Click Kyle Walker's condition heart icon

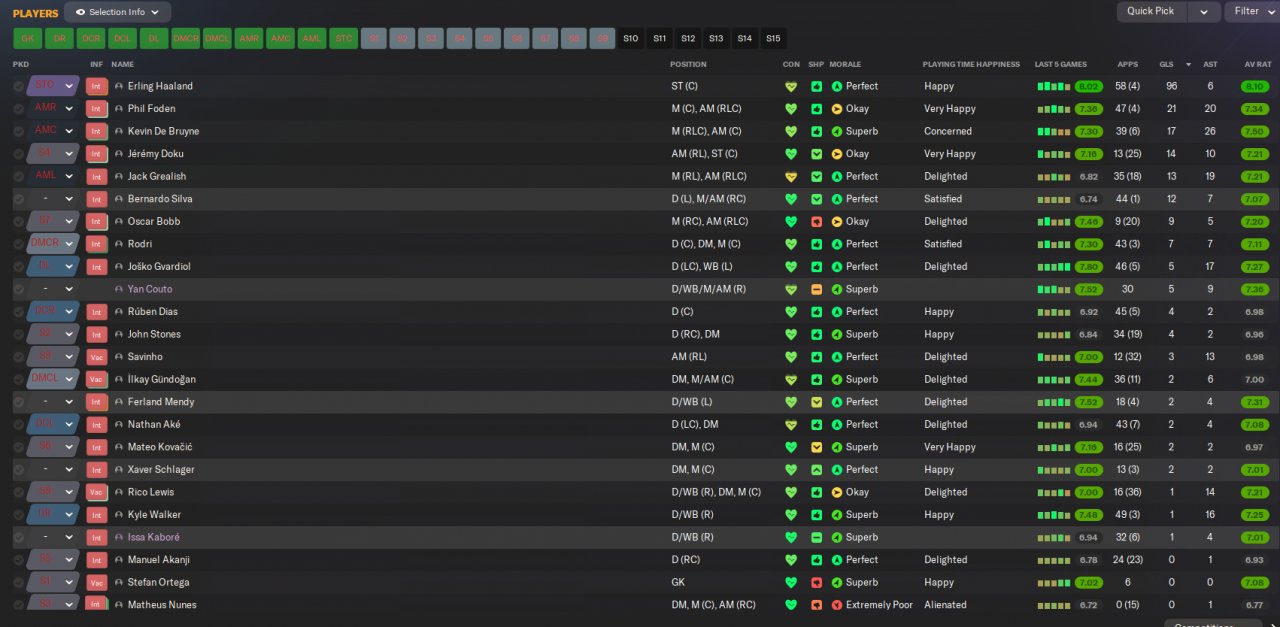point(791,515)
